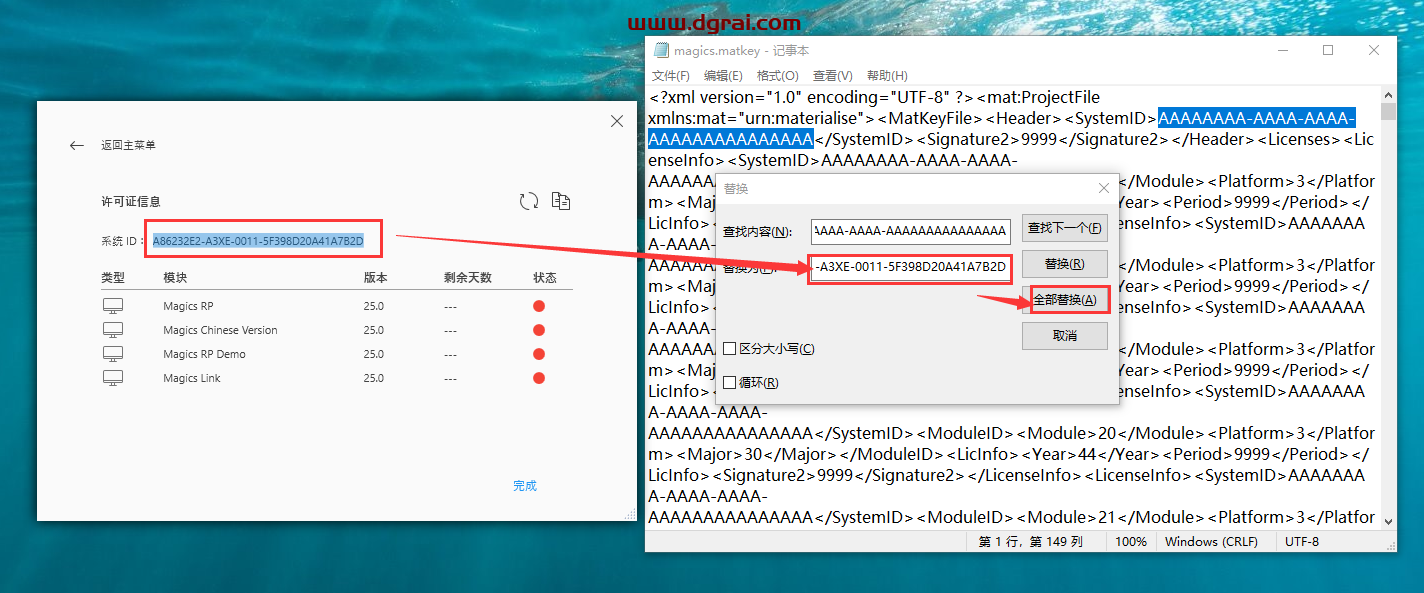The height and width of the screenshot is (593, 1424).
Task: Click Notepad scrollbar down arrow
Action: point(1388,521)
